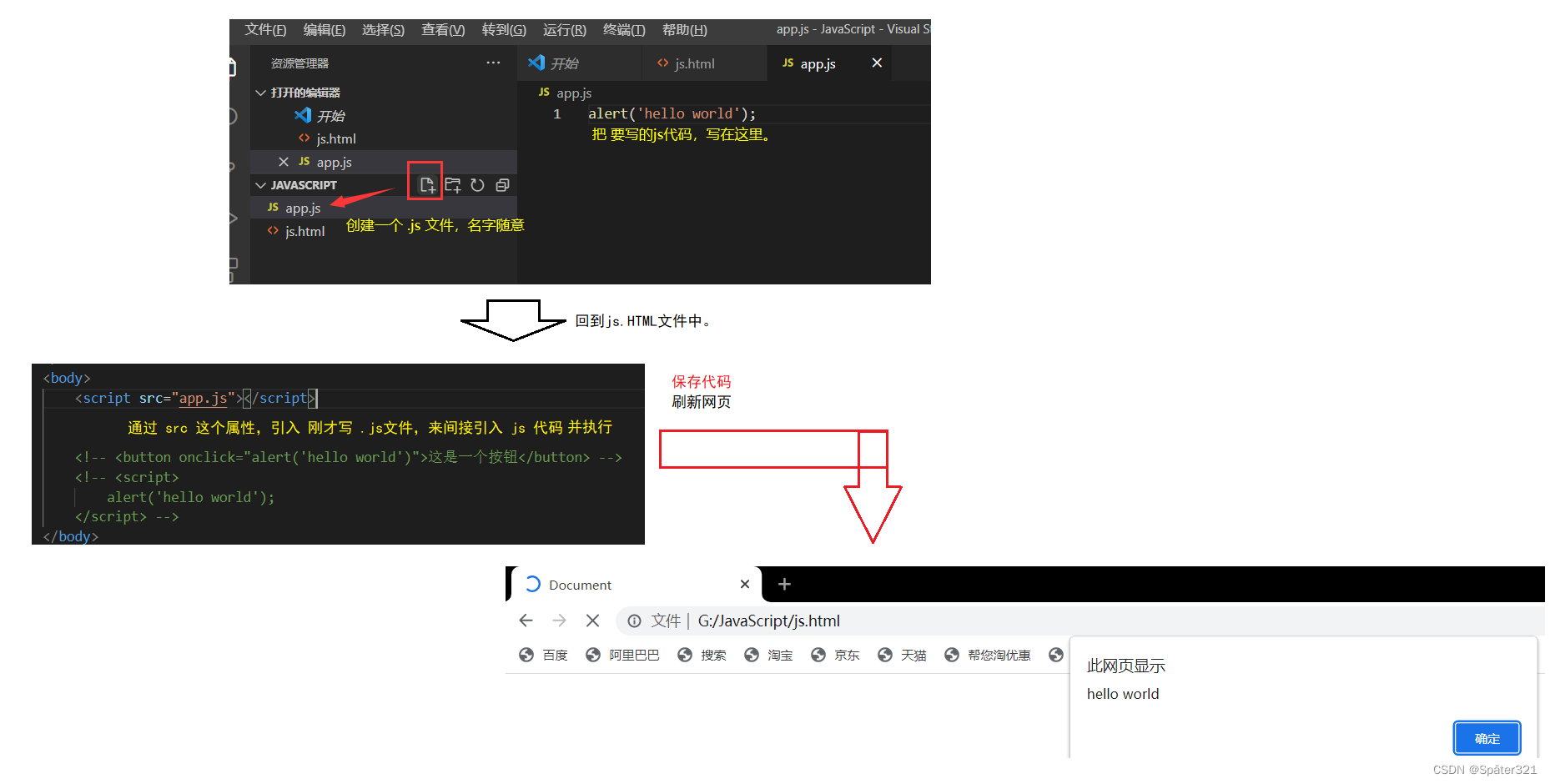Image resolution: width=1550 pixels, height=784 pixels.
Task: Click the browser back arrow
Action: (526, 621)
